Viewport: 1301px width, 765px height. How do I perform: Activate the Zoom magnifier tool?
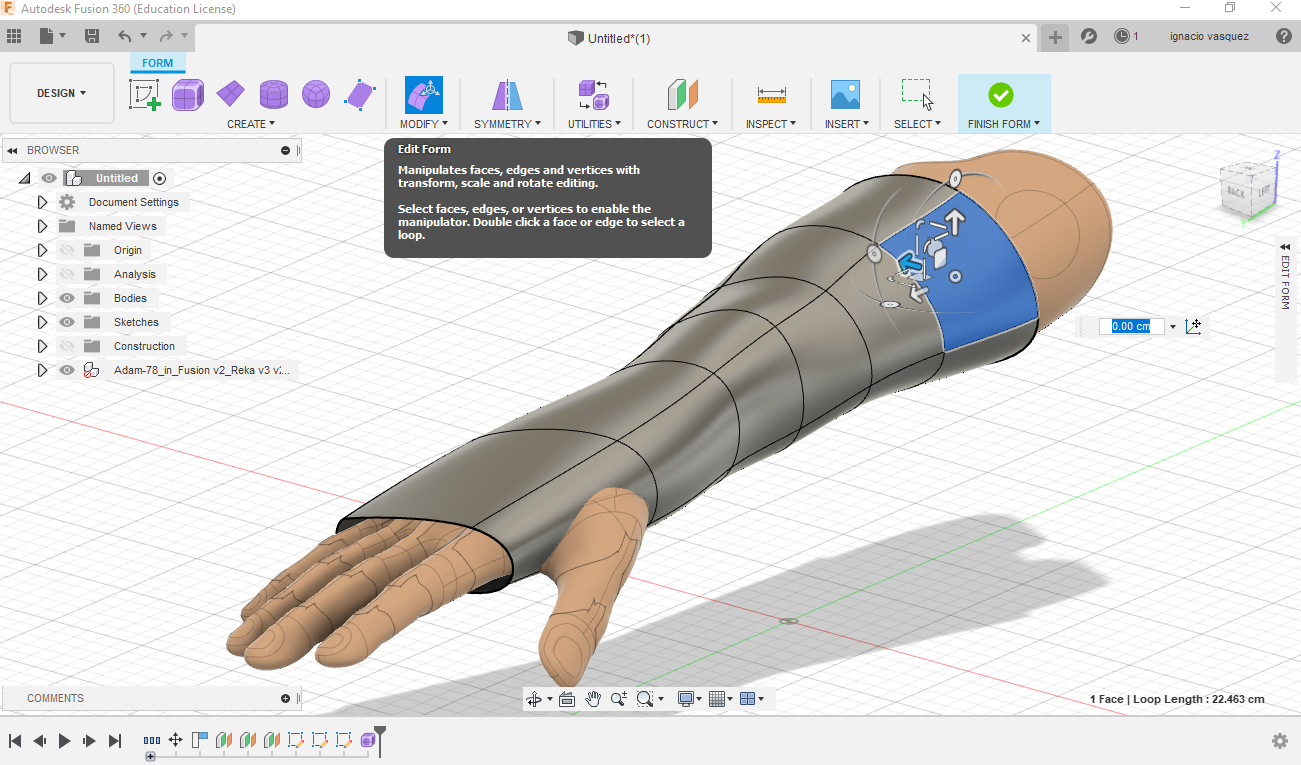point(619,699)
